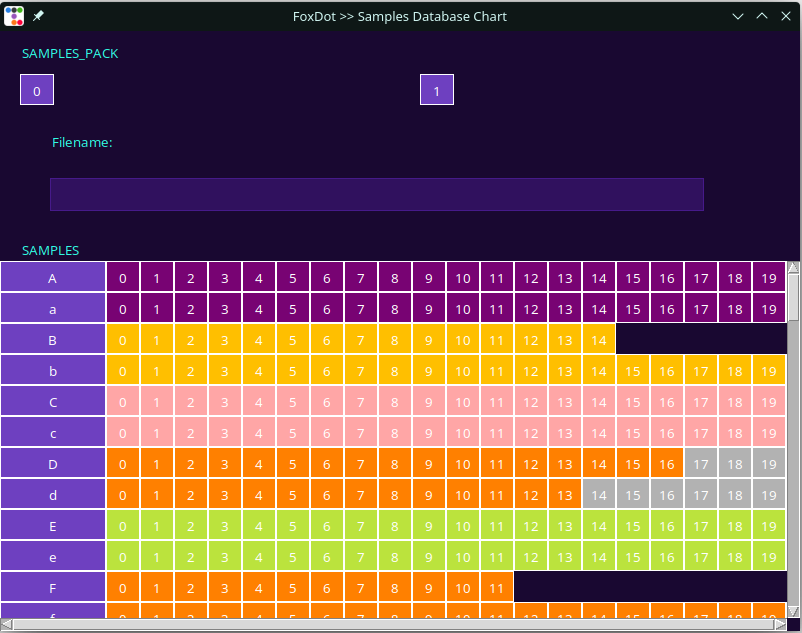Select sample 5 in row A

[x=293, y=278]
